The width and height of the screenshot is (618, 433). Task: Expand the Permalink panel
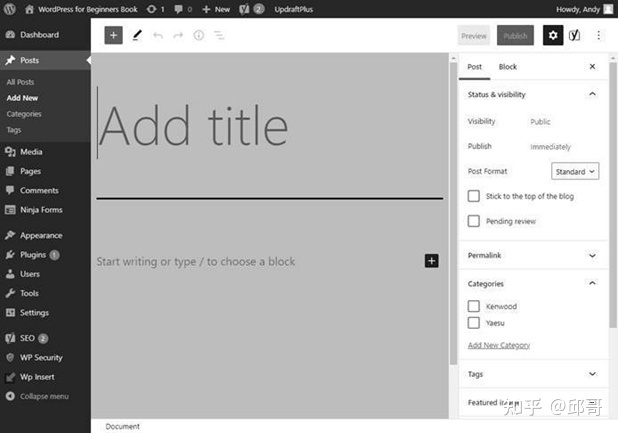click(x=533, y=255)
